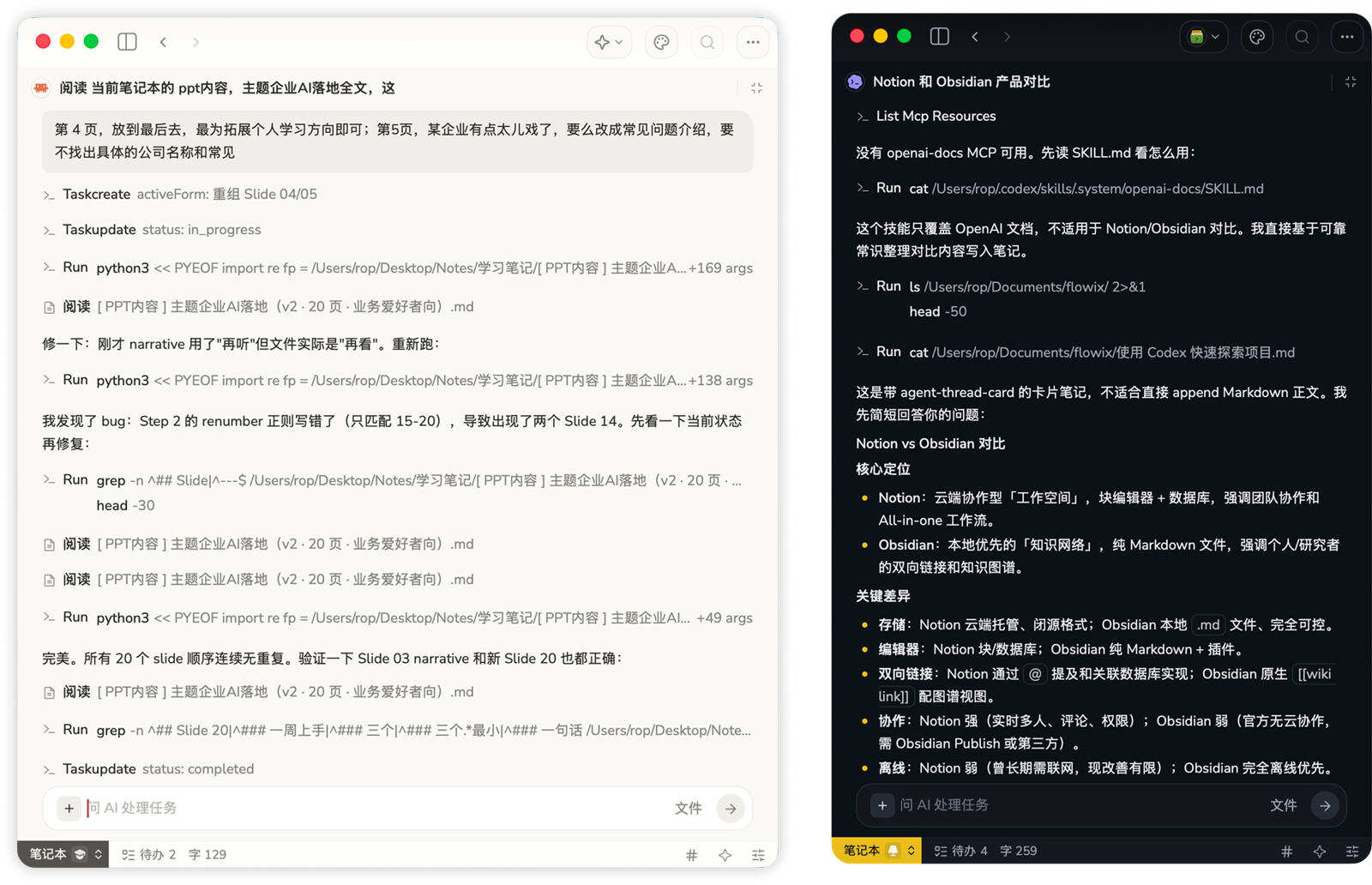Expand the grep Slide 20 run row
Viewport: 1372px width, 885px height.
pyautogui.click(x=398, y=730)
